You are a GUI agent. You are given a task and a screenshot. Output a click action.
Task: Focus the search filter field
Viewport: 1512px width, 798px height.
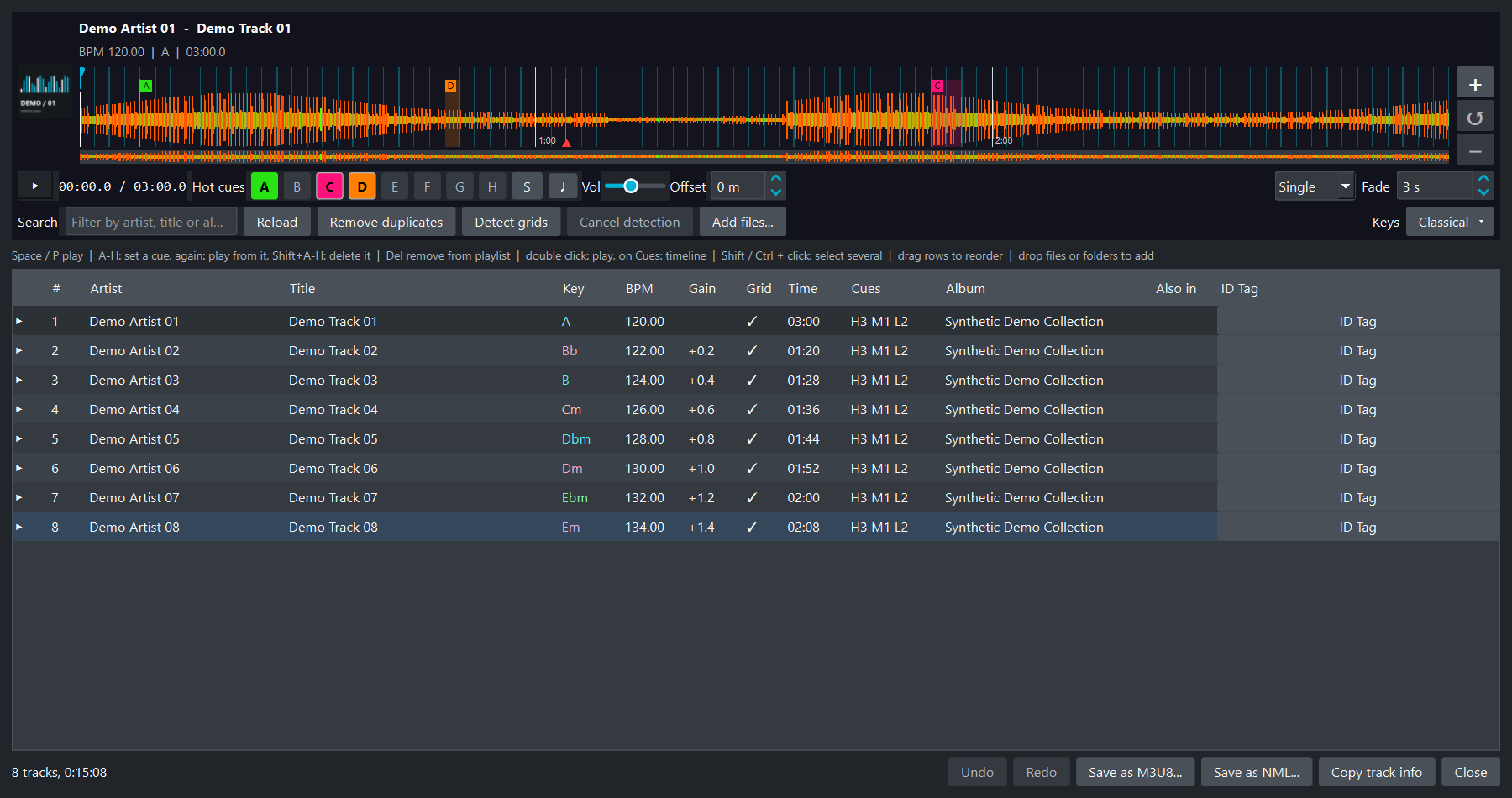coord(151,222)
